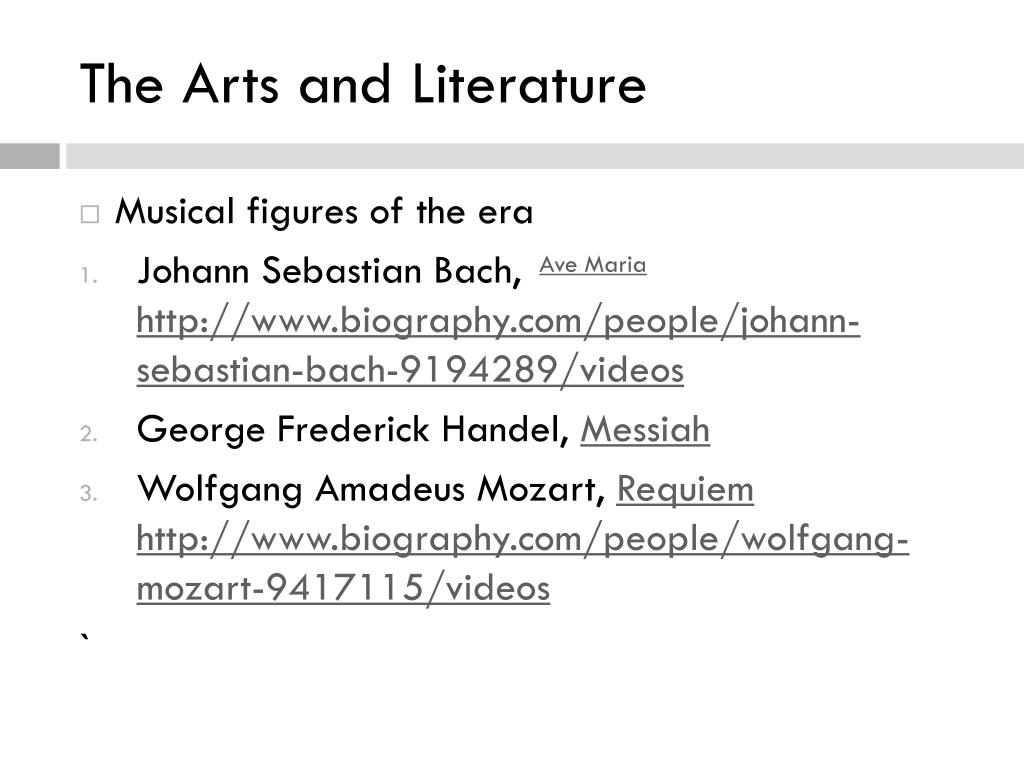The image size is (1024, 768).
Task: Click list number 2 beside Handel
Action: click(x=89, y=434)
